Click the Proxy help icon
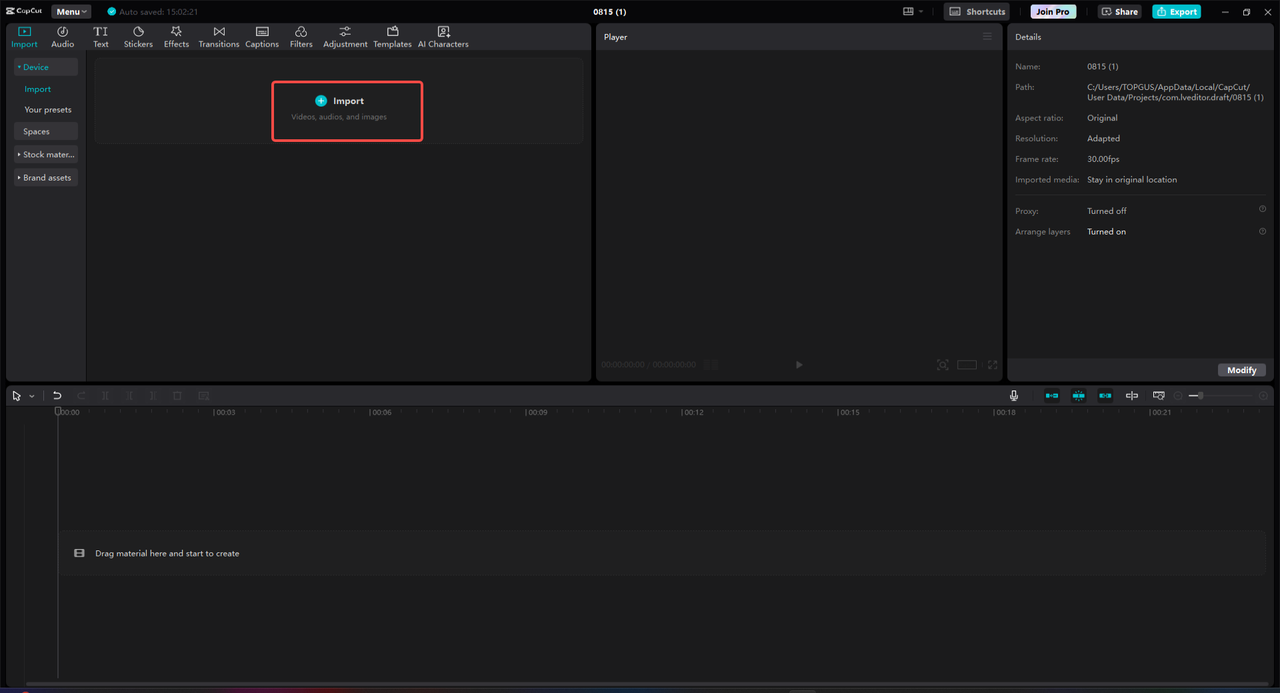 pyautogui.click(x=1263, y=210)
